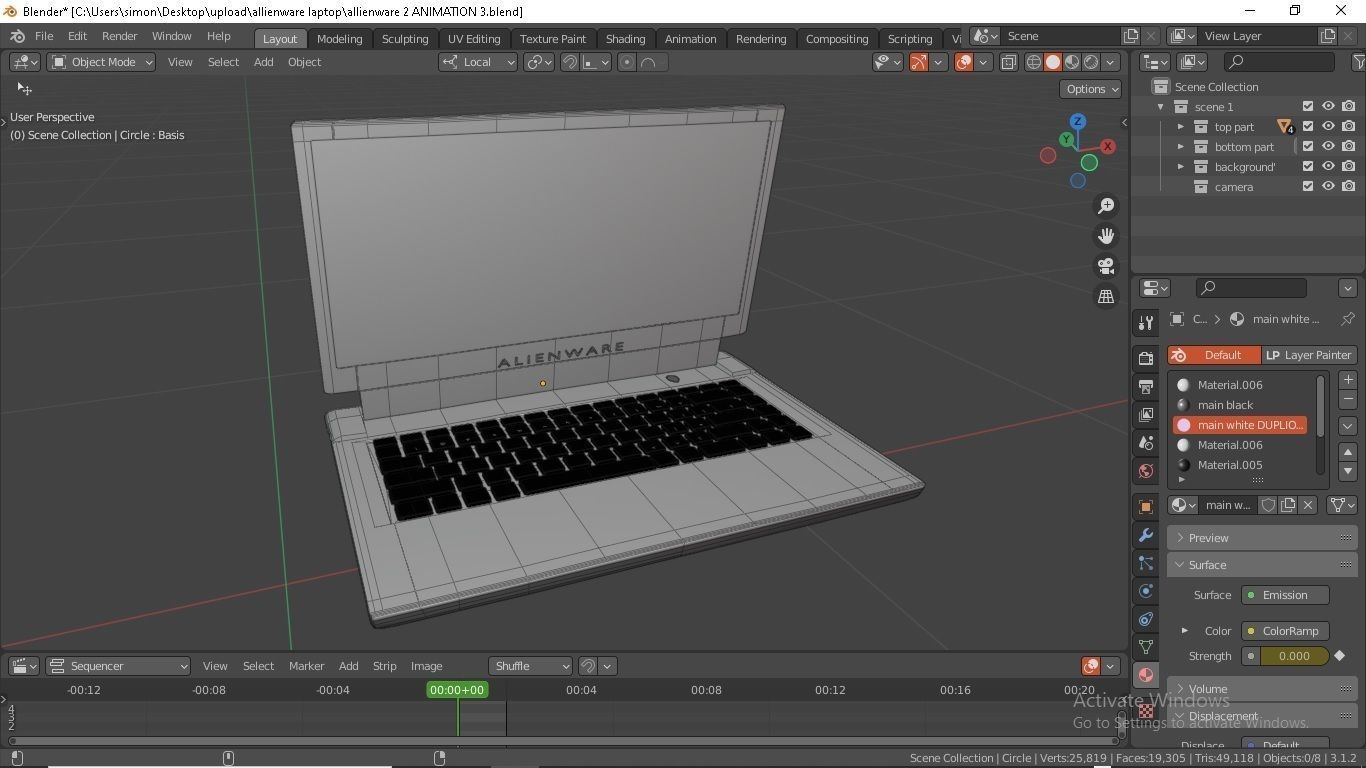Toggle viewport gizmos display
Viewport: 1366px width, 768px height.
pos(918,62)
